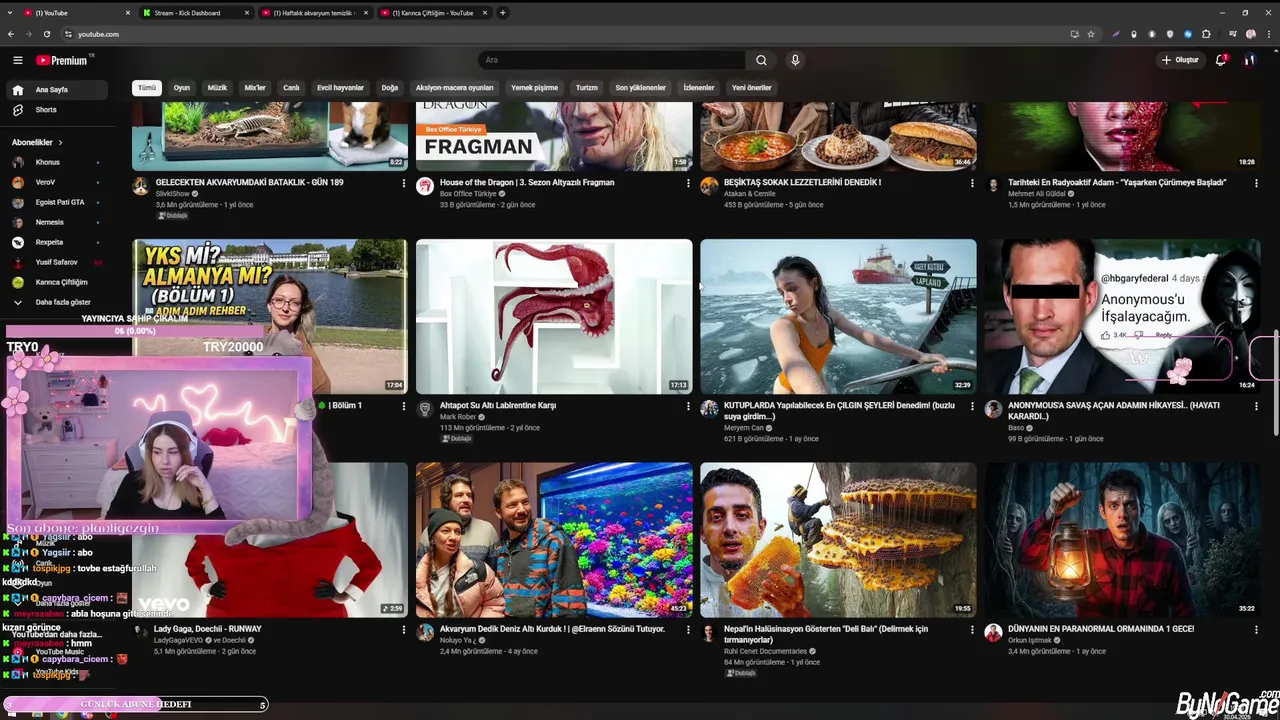Open the Karınca Çiftliğim channel subscription
This screenshot has width=1280, height=720.
pyautogui.click(x=60, y=282)
